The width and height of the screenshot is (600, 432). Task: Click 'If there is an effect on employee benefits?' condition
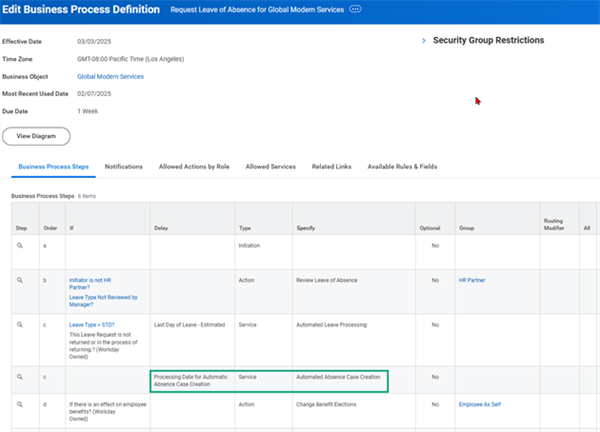click(x=108, y=412)
